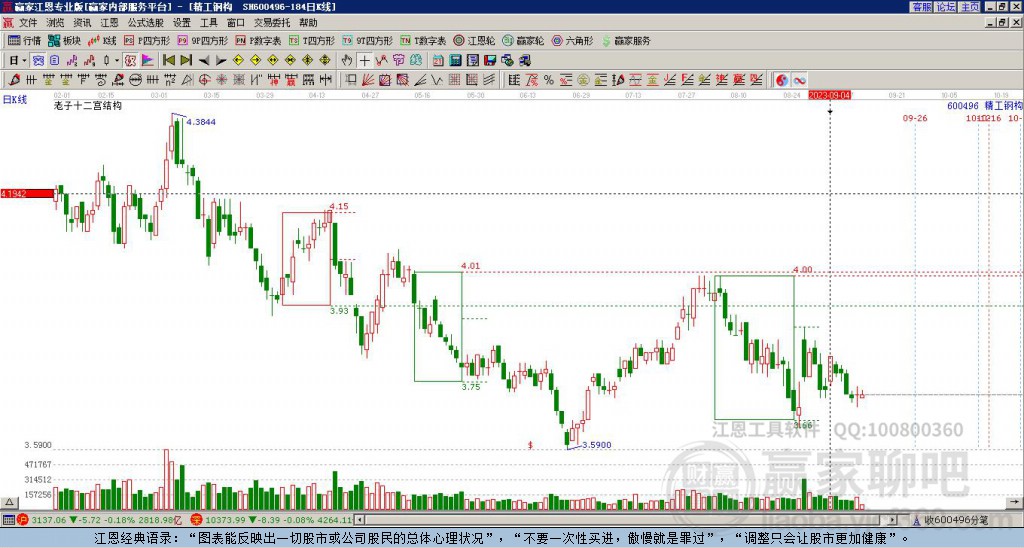The height and width of the screenshot is (548, 1024).
Task: Click the infinity symbol icon
Action: click(x=799, y=80)
